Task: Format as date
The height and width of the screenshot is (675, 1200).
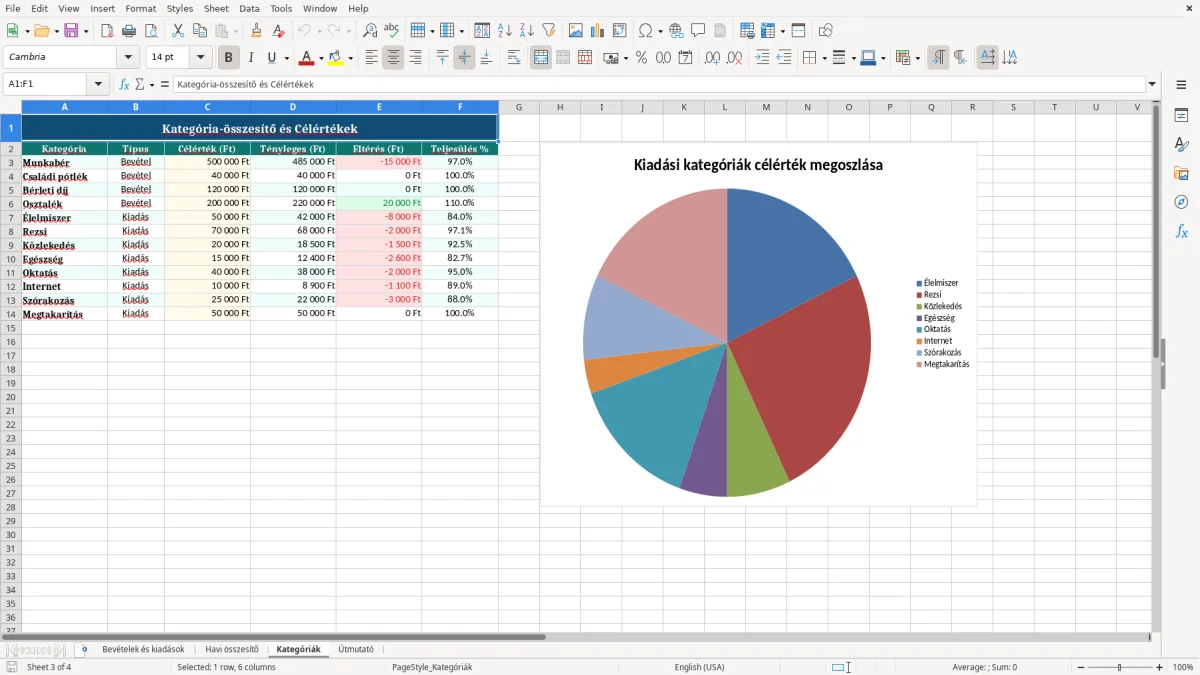Action: 685,58
